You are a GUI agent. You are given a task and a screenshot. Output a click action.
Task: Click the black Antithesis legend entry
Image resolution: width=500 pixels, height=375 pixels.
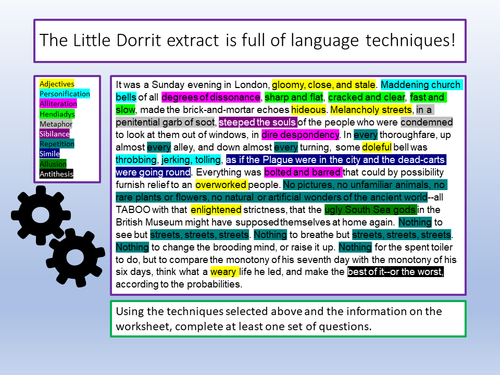click(x=56, y=174)
